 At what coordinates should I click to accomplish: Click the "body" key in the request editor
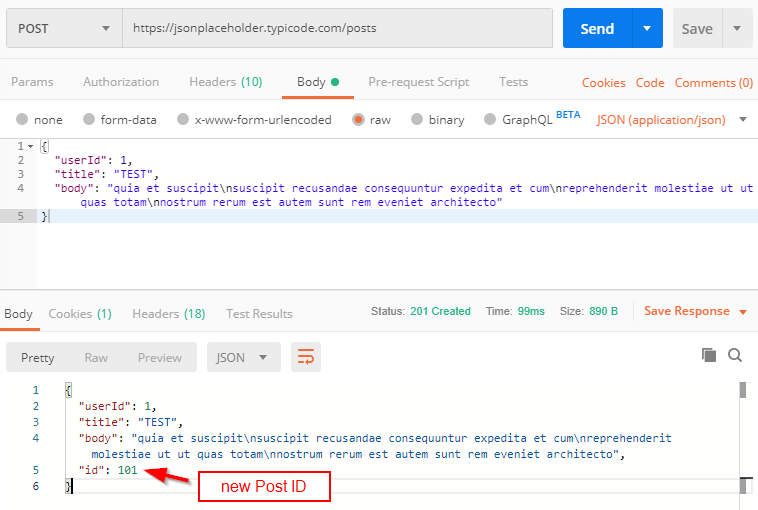[74, 188]
